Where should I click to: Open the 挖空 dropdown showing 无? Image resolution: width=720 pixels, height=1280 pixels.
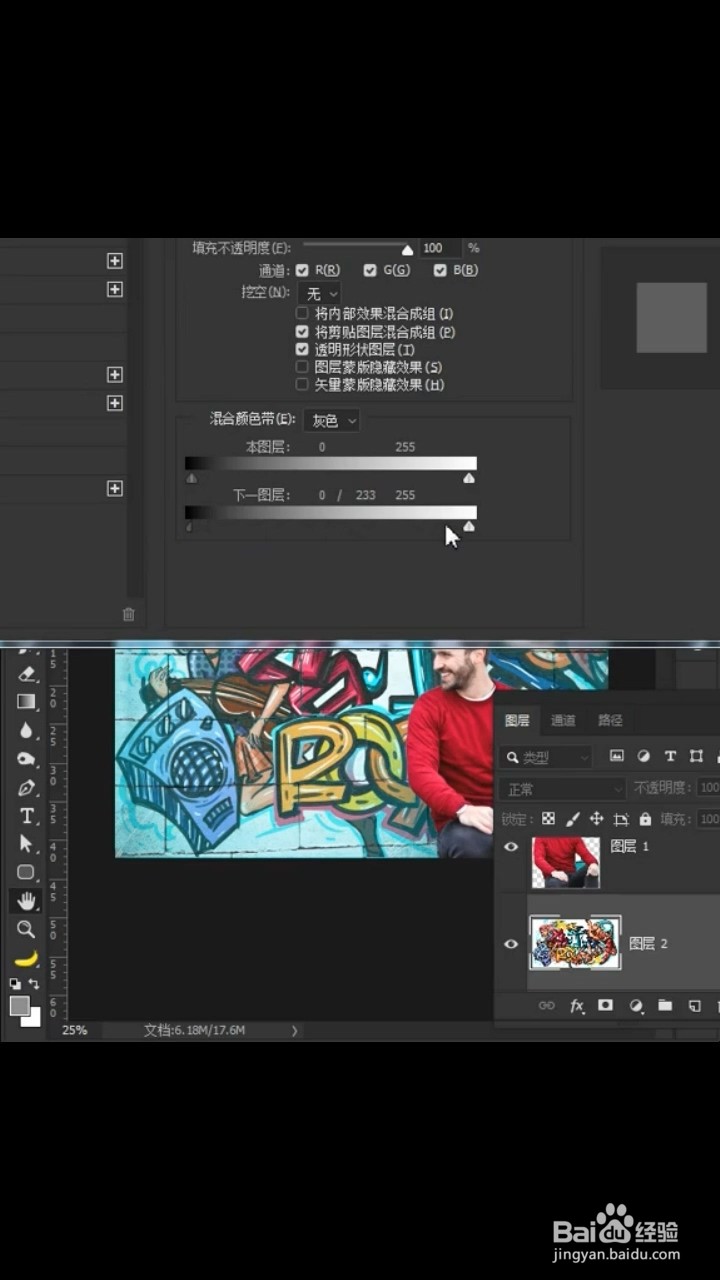pos(319,294)
